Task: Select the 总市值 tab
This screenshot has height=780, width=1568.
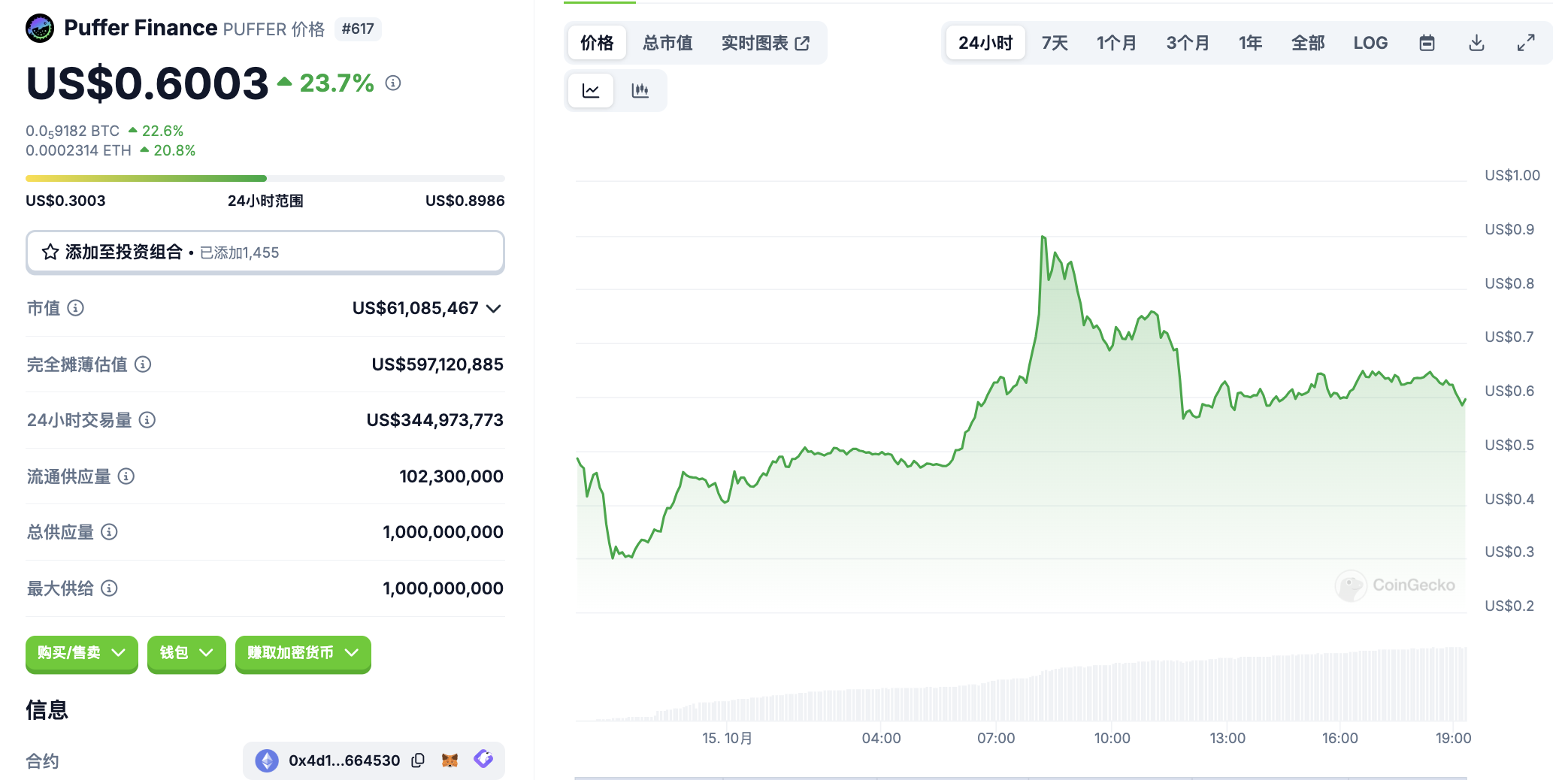Action: [667, 43]
